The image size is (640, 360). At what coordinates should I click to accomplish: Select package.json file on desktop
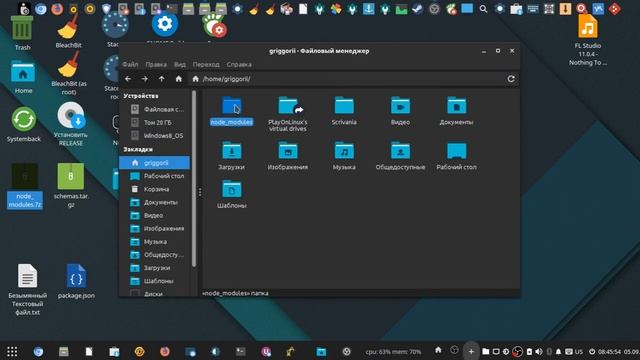76,282
